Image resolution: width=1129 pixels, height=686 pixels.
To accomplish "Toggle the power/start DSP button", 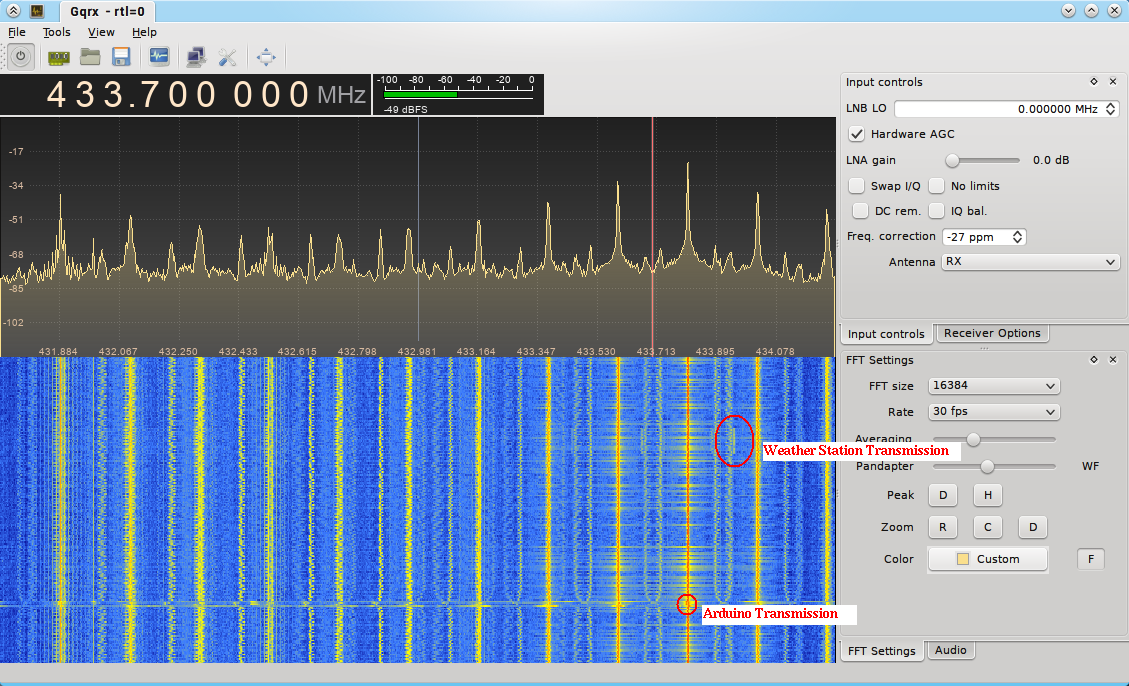I will 20,56.
